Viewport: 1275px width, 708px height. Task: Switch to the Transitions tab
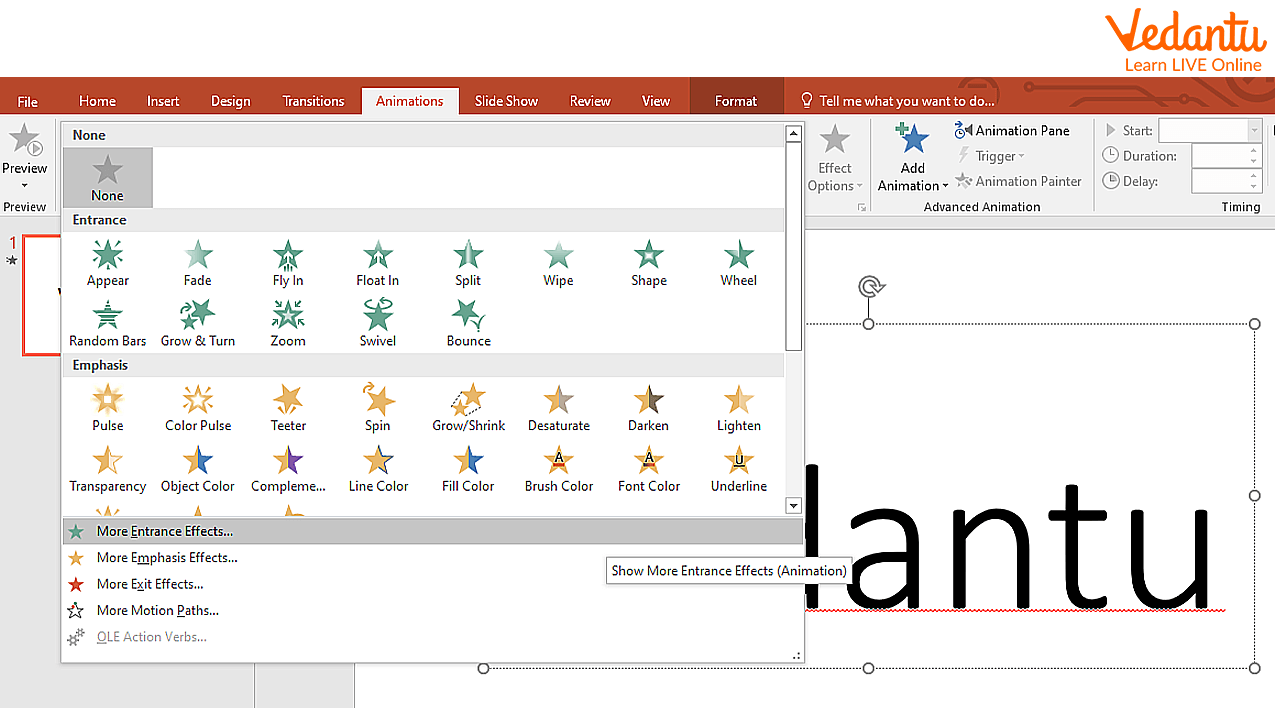[313, 101]
